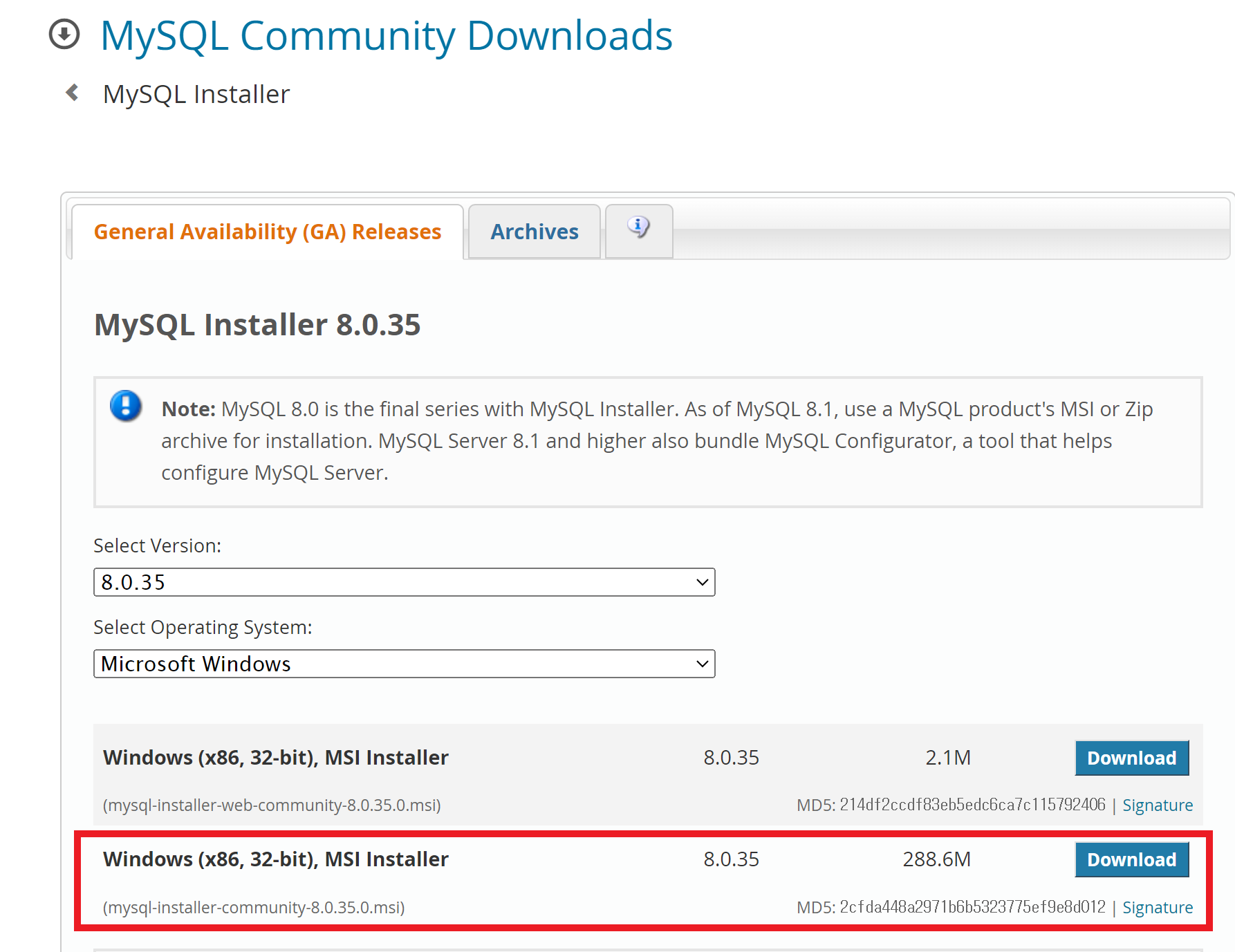Open the Select Version dropdown showing 8.0.35
Screen dimensions: 1235x952
(405, 582)
